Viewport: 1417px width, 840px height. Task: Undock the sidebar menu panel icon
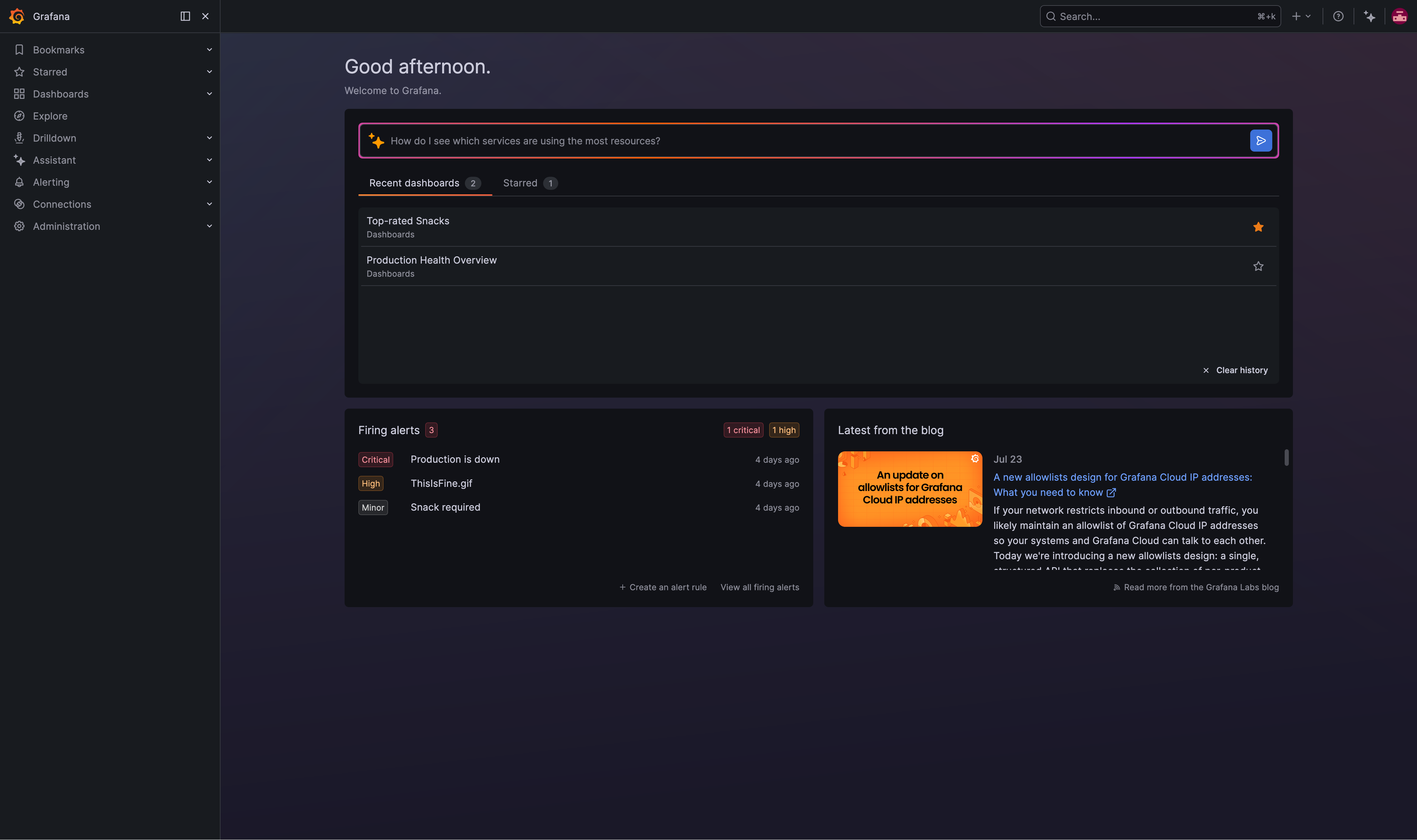tap(185, 17)
